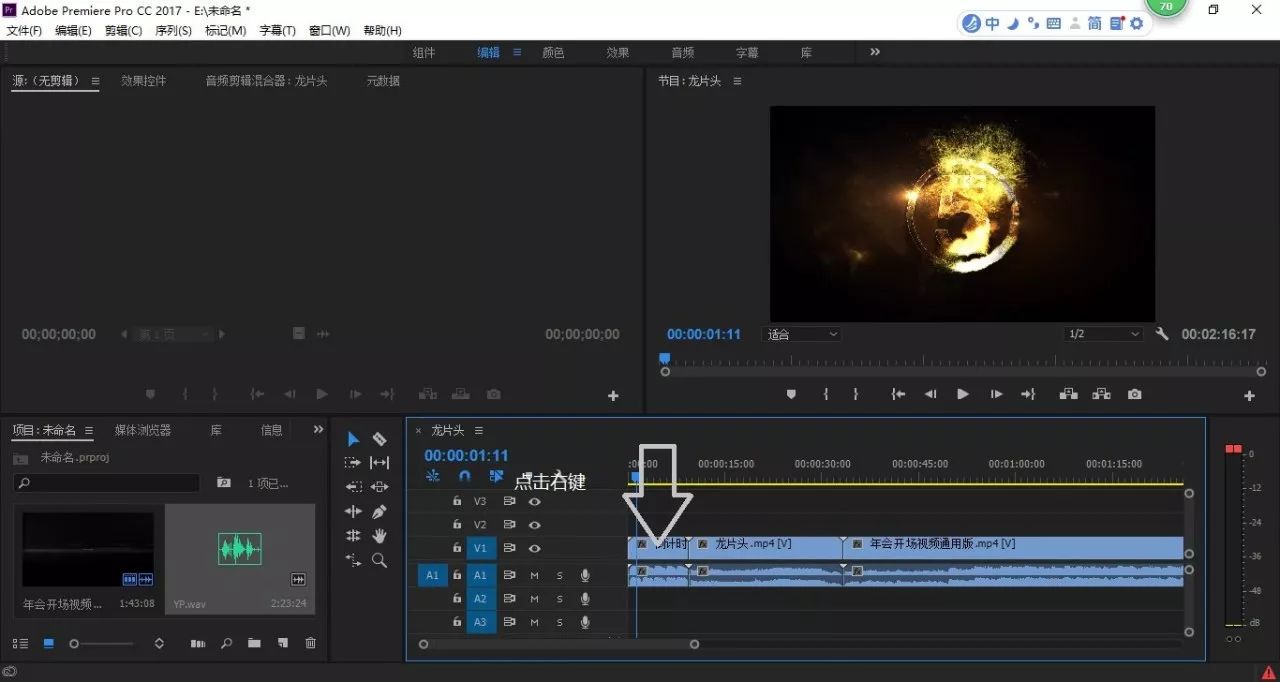Play the sequence in program monitor
Image resolution: width=1280 pixels, height=682 pixels.
coord(963,395)
